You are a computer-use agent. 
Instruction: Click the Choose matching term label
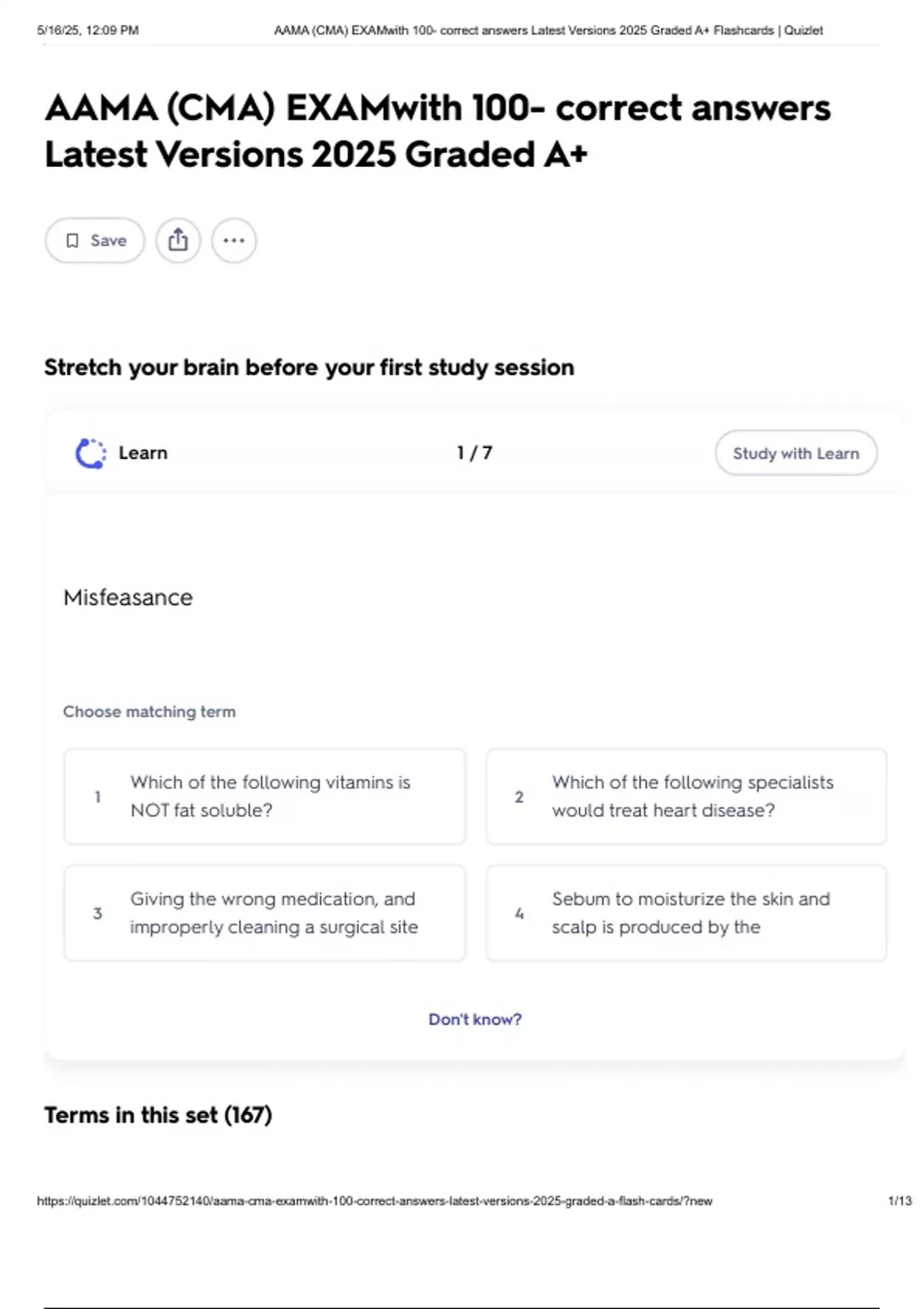coord(149,711)
